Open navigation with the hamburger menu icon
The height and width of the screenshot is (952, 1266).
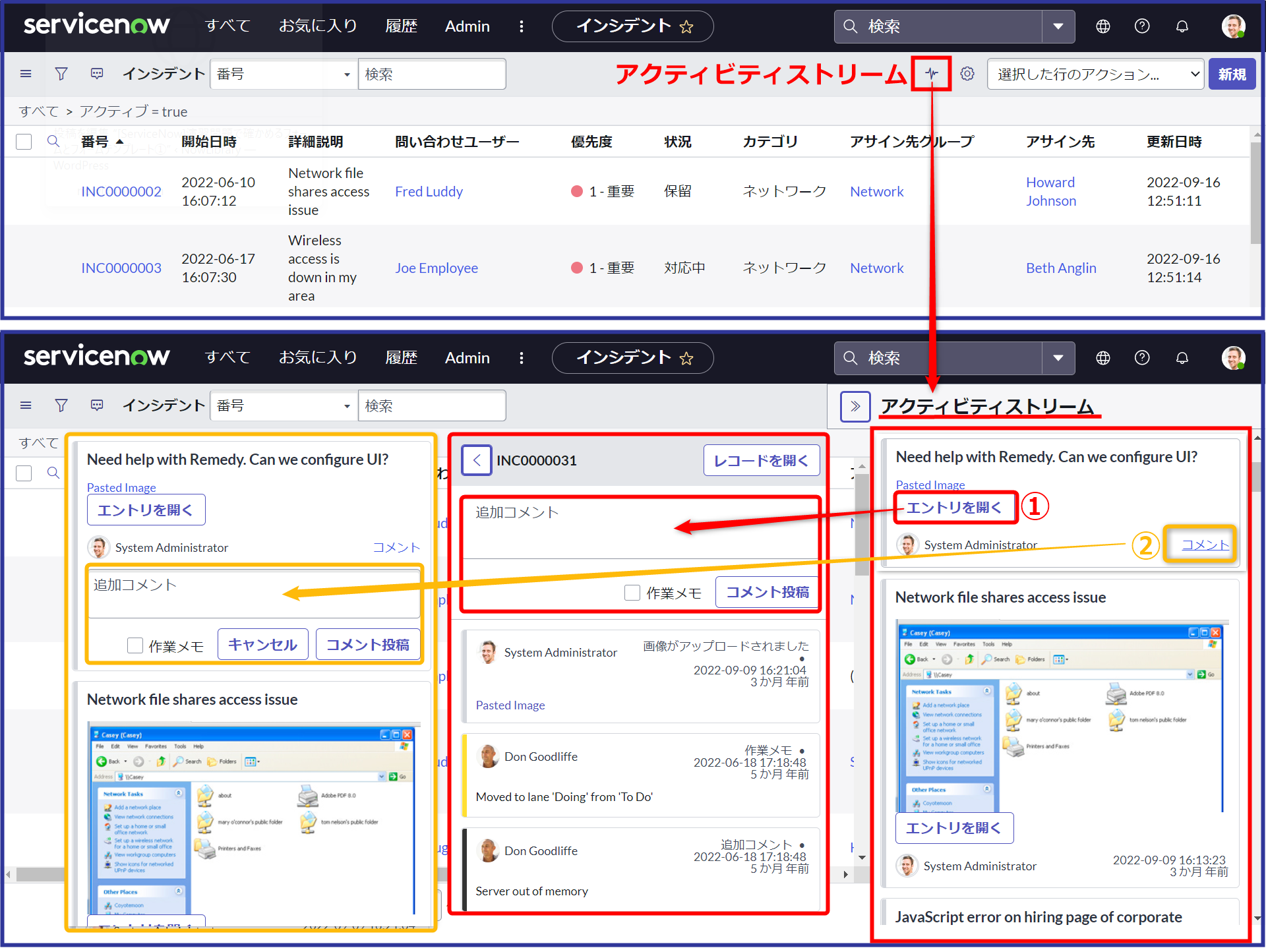pos(25,74)
